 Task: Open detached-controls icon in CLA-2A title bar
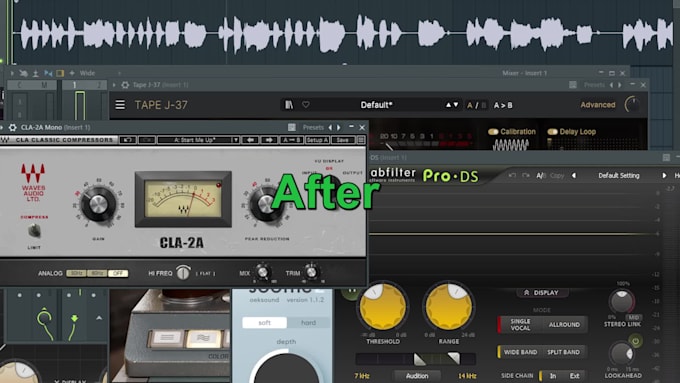tap(292, 127)
